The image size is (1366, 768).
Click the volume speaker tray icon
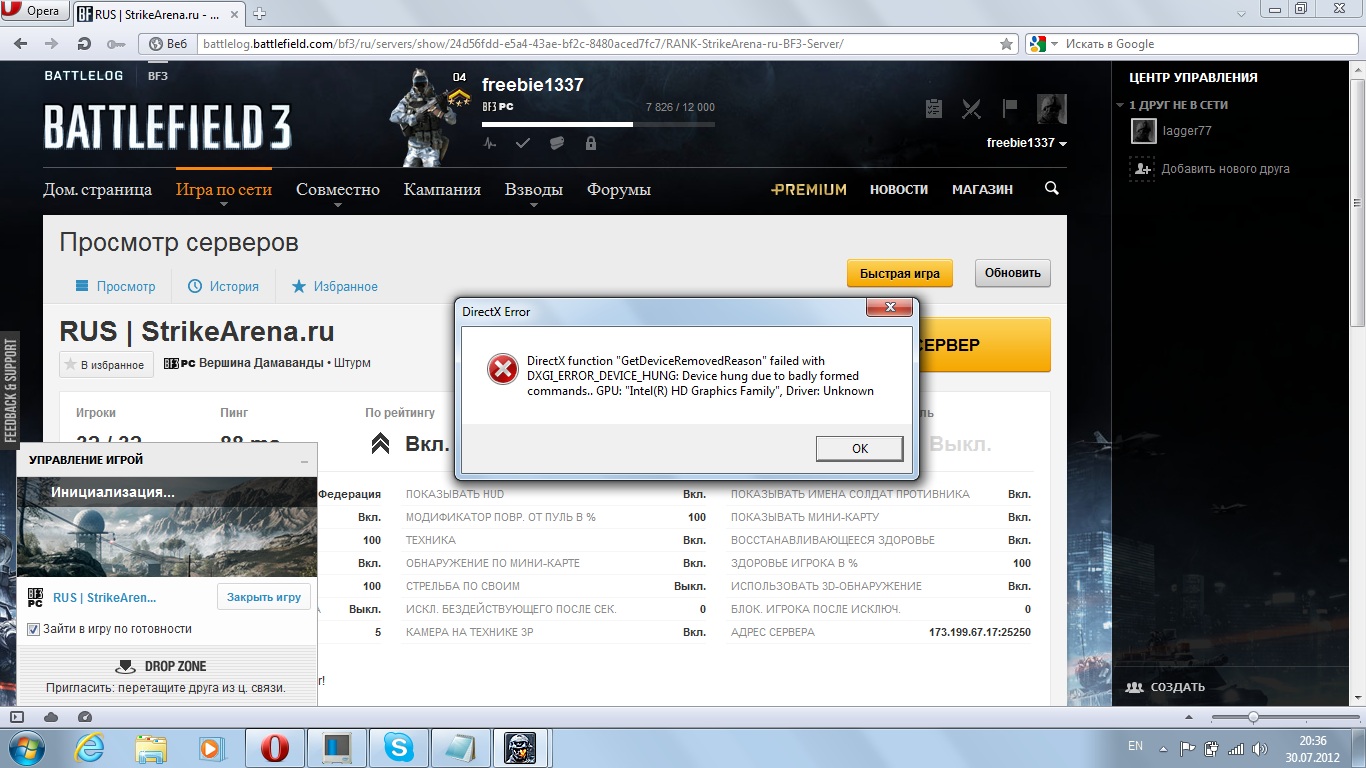pyautogui.click(x=1260, y=748)
